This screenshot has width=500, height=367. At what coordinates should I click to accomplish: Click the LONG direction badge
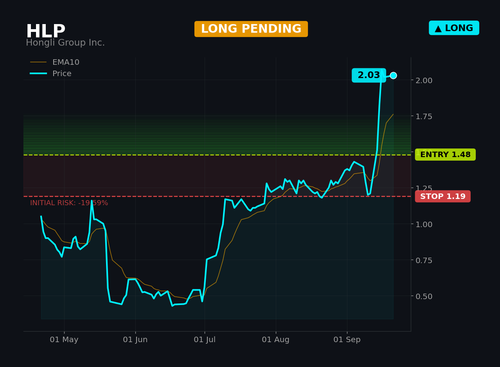[454, 28]
